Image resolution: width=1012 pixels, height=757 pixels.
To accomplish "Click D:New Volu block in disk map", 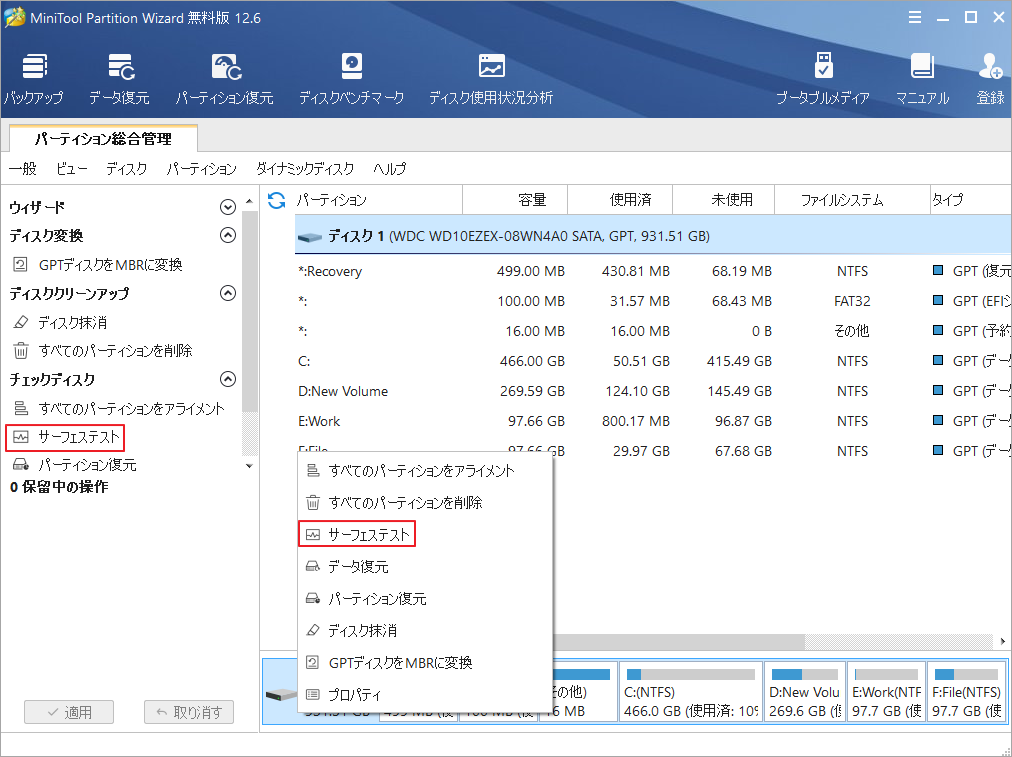I will tap(805, 692).
